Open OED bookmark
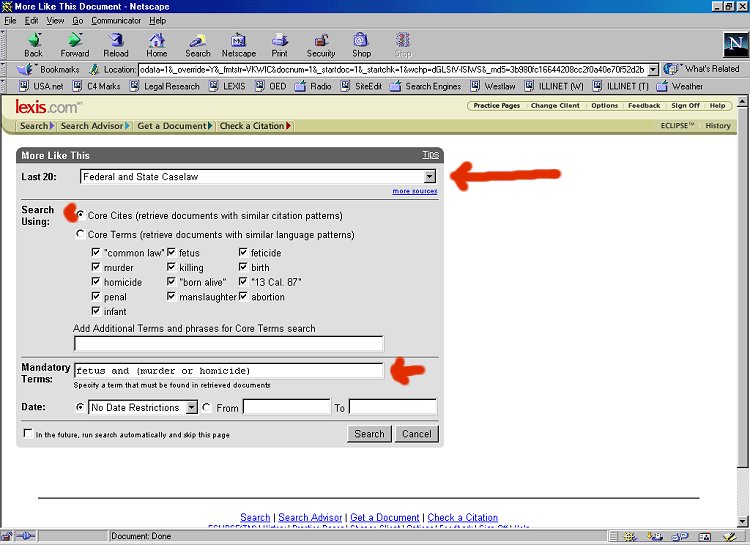 point(271,86)
